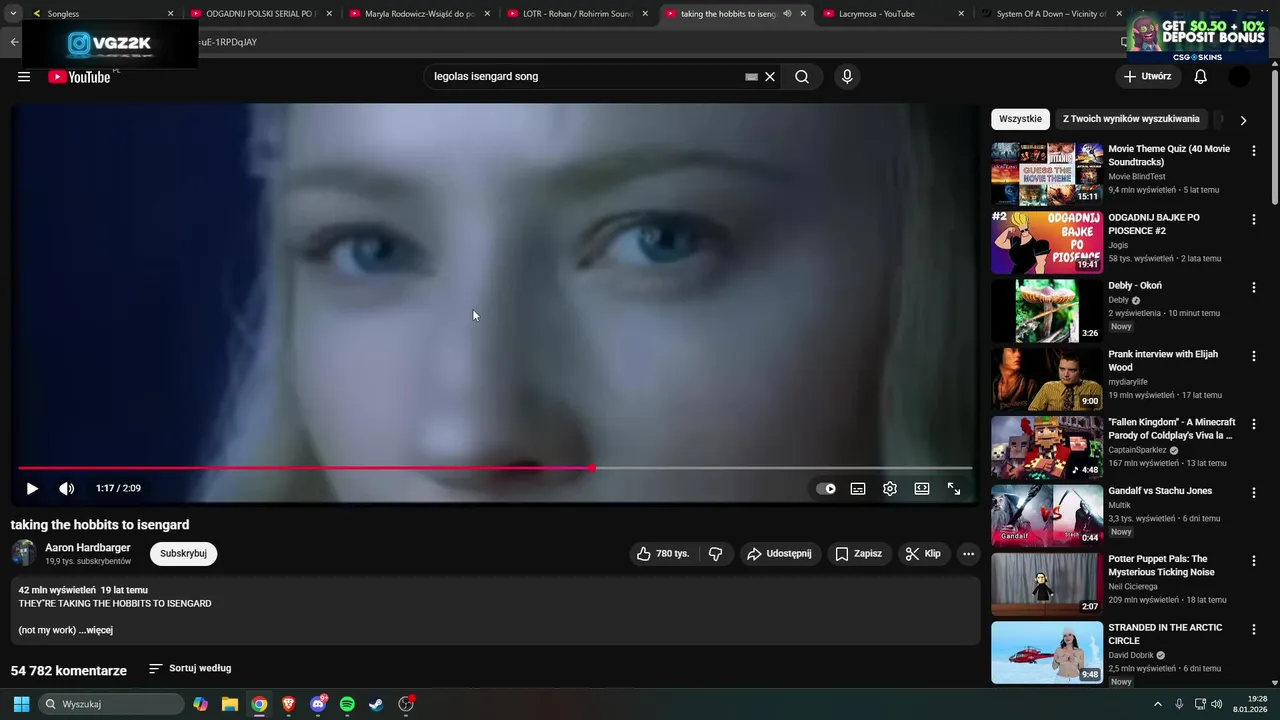This screenshot has width=1280, height=720.
Task: Open Copilot from taskbar
Action: point(201,704)
